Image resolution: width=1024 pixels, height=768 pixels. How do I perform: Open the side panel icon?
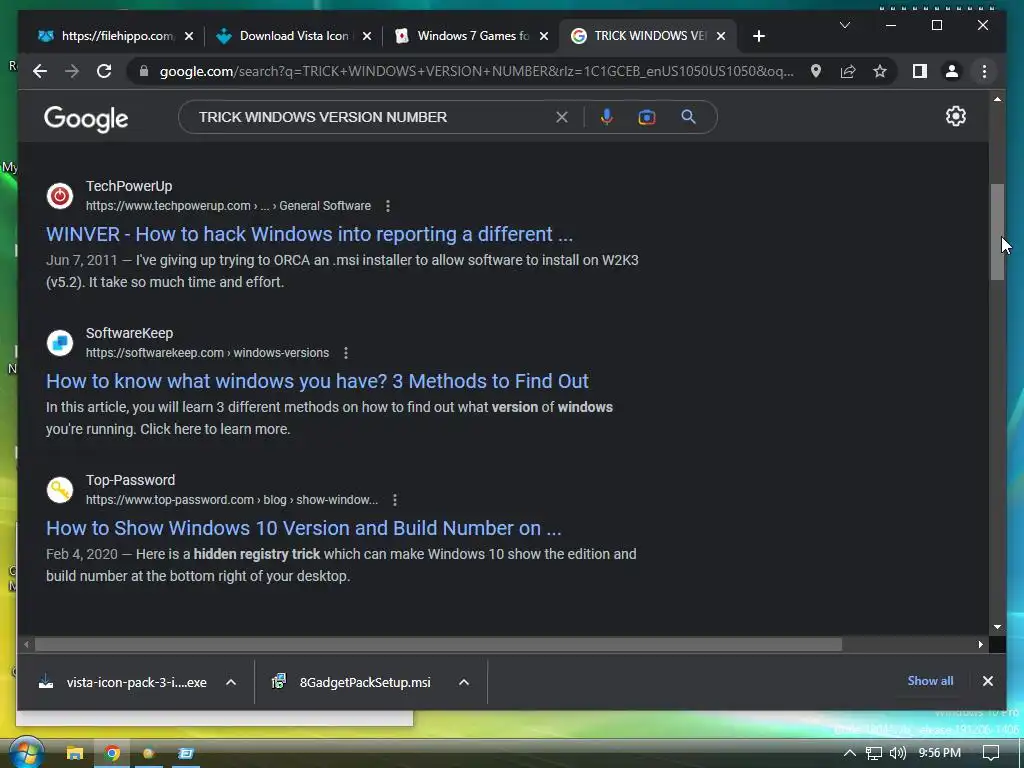tap(920, 71)
